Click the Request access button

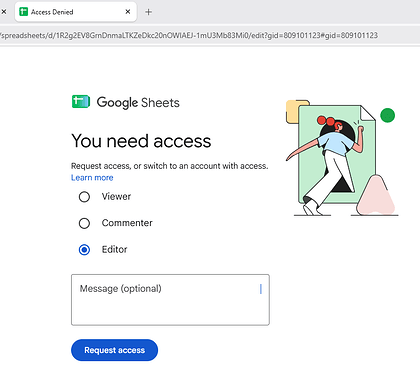point(114,350)
